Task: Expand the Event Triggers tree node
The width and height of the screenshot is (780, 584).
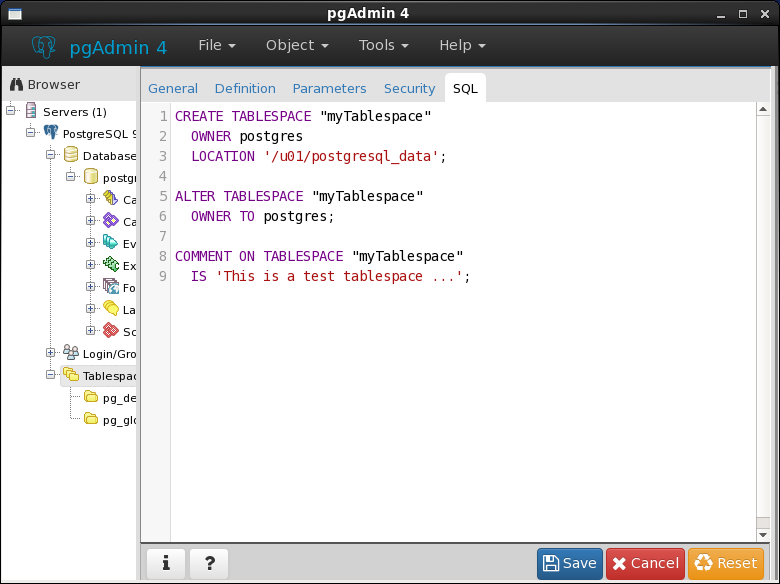Action: coord(91,243)
